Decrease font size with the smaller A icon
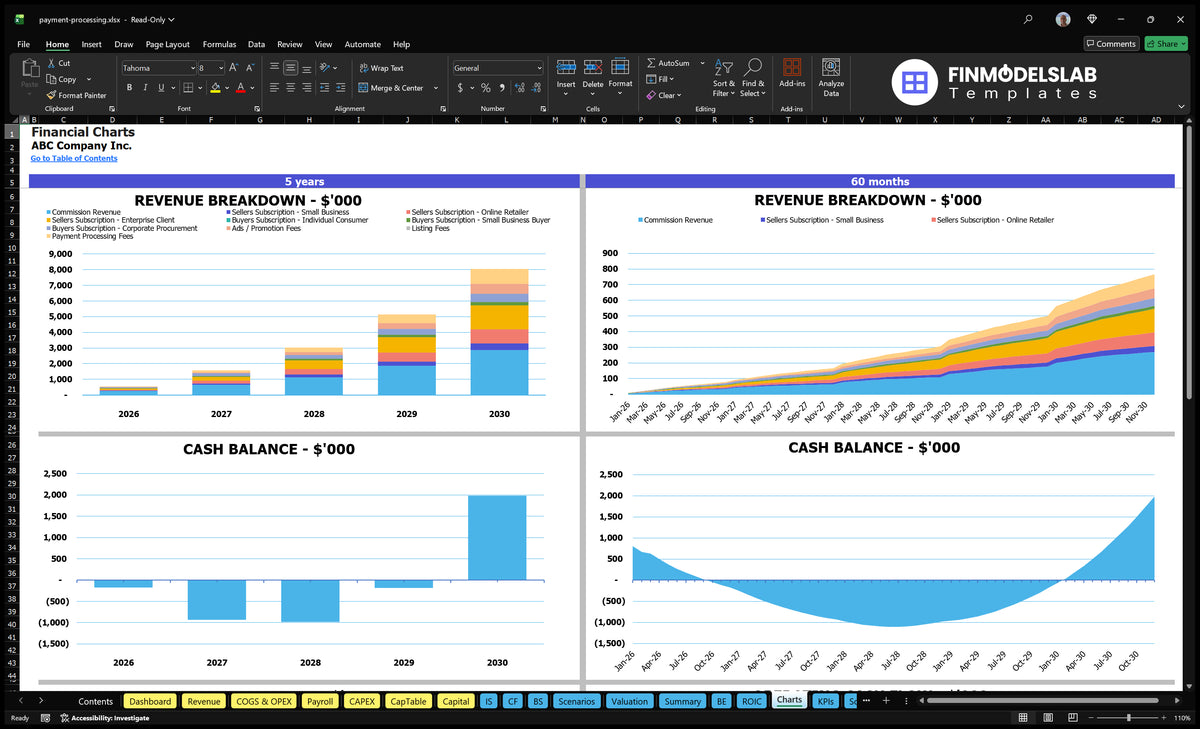 point(250,68)
